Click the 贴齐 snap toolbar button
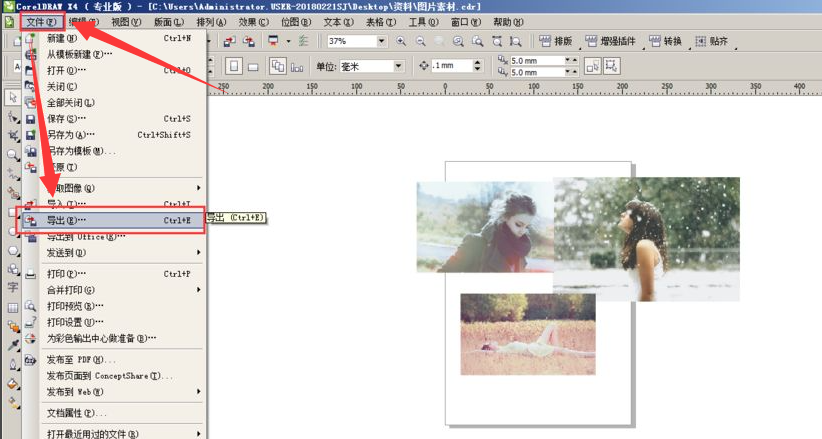Screen dimensions: 822x439 pos(710,42)
